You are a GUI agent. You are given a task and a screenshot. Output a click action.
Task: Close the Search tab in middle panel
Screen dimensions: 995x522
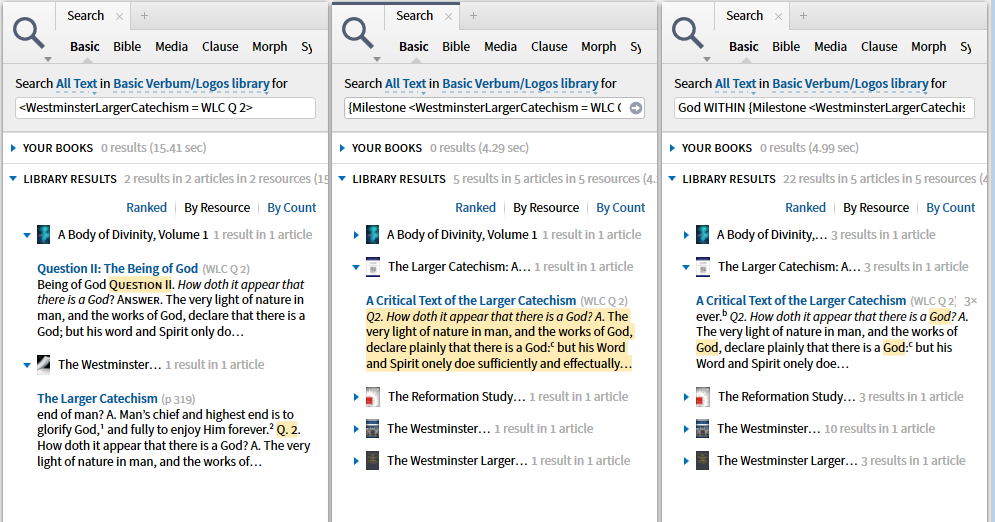click(x=449, y=16)
